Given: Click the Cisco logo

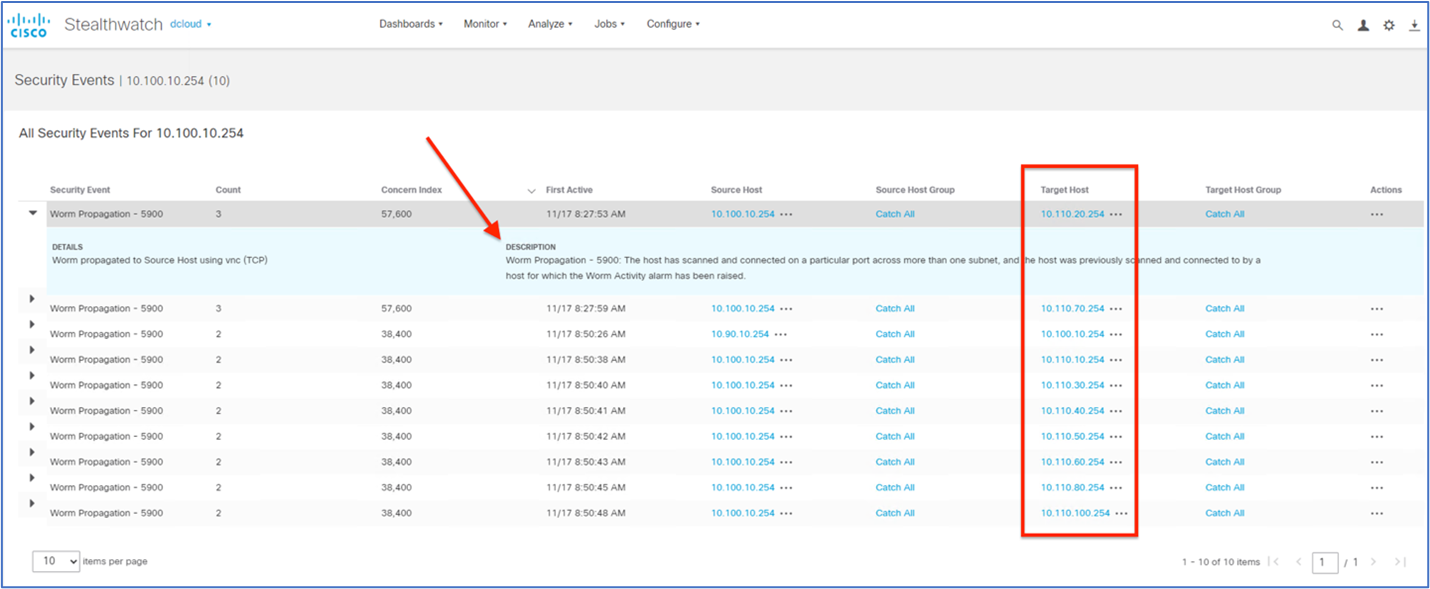Looking at the screenshot, I should (29, 25).
